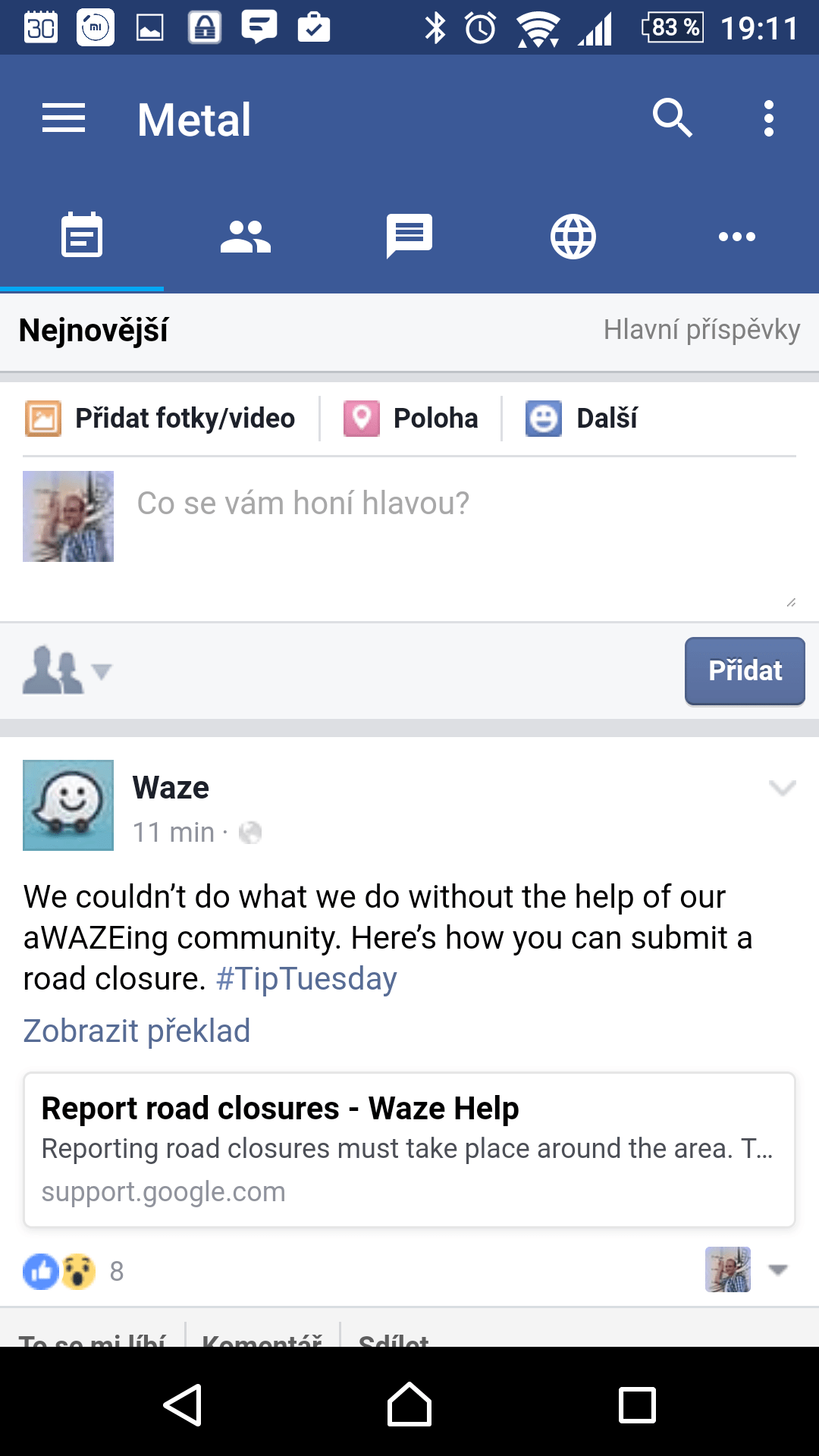Open the messages chat icon
819x1456 pixels.
coord(409,237)
